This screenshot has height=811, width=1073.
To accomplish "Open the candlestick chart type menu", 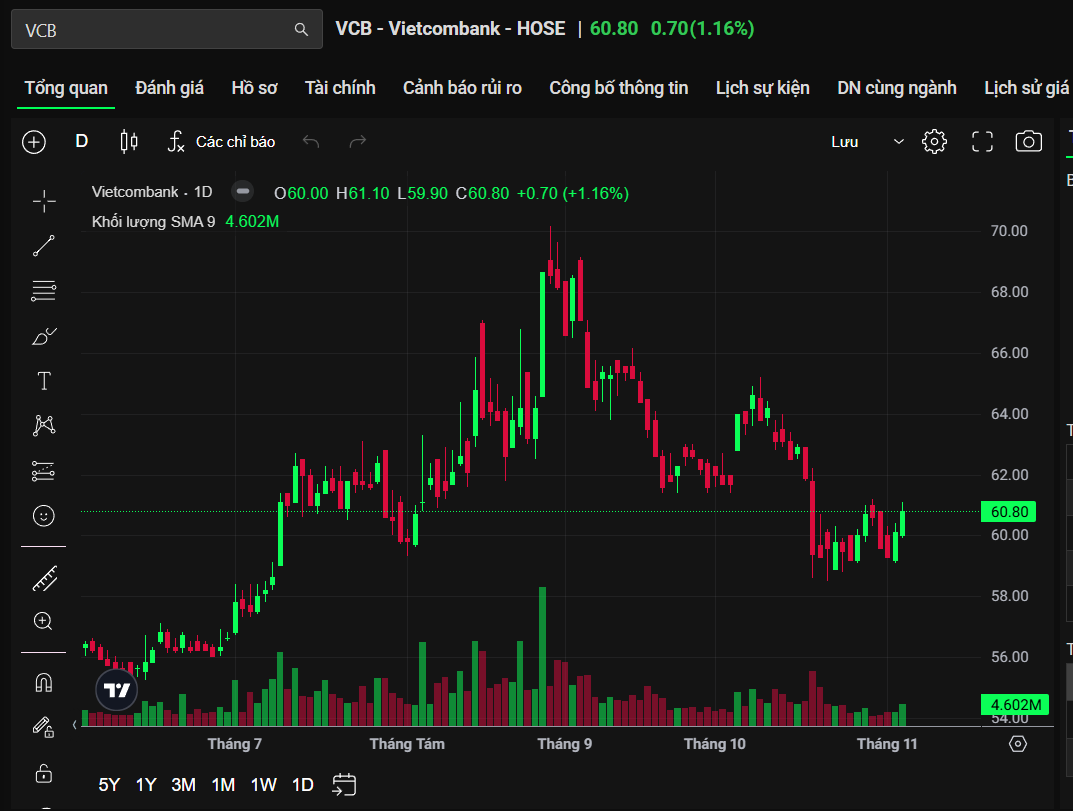I will click(129, 142).
